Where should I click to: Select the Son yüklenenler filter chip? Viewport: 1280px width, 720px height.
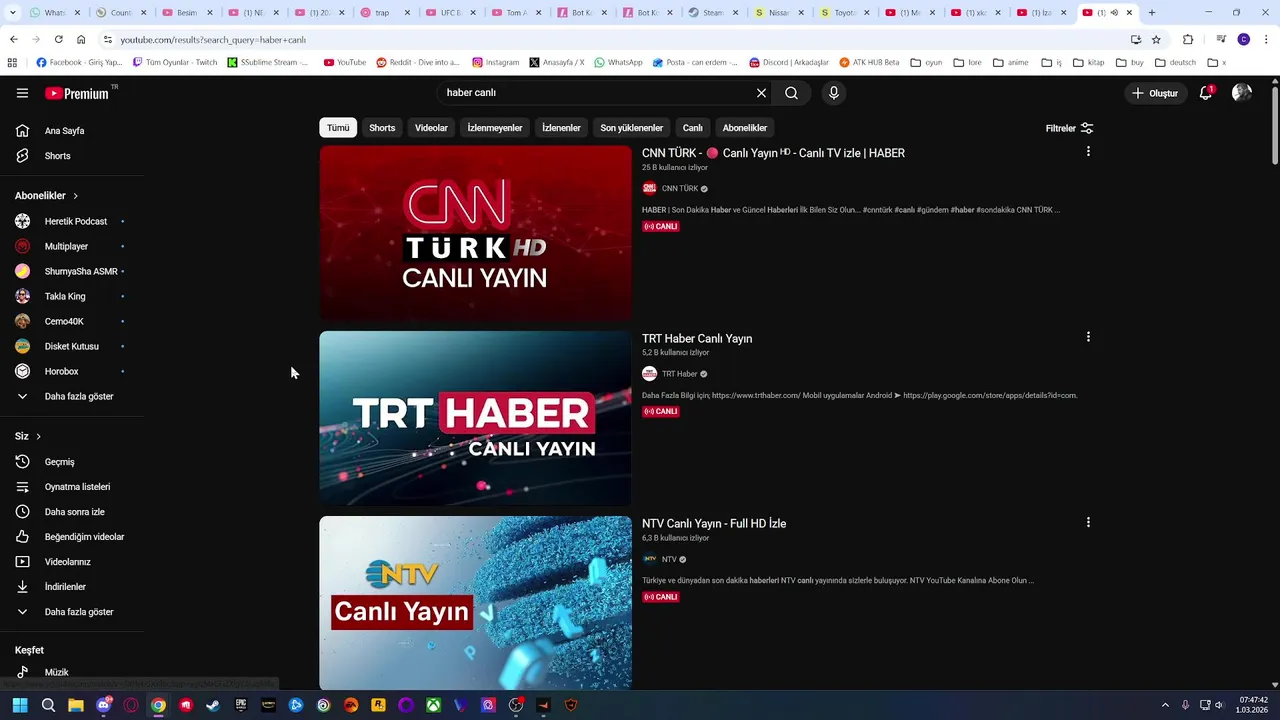tap(631, 128)
